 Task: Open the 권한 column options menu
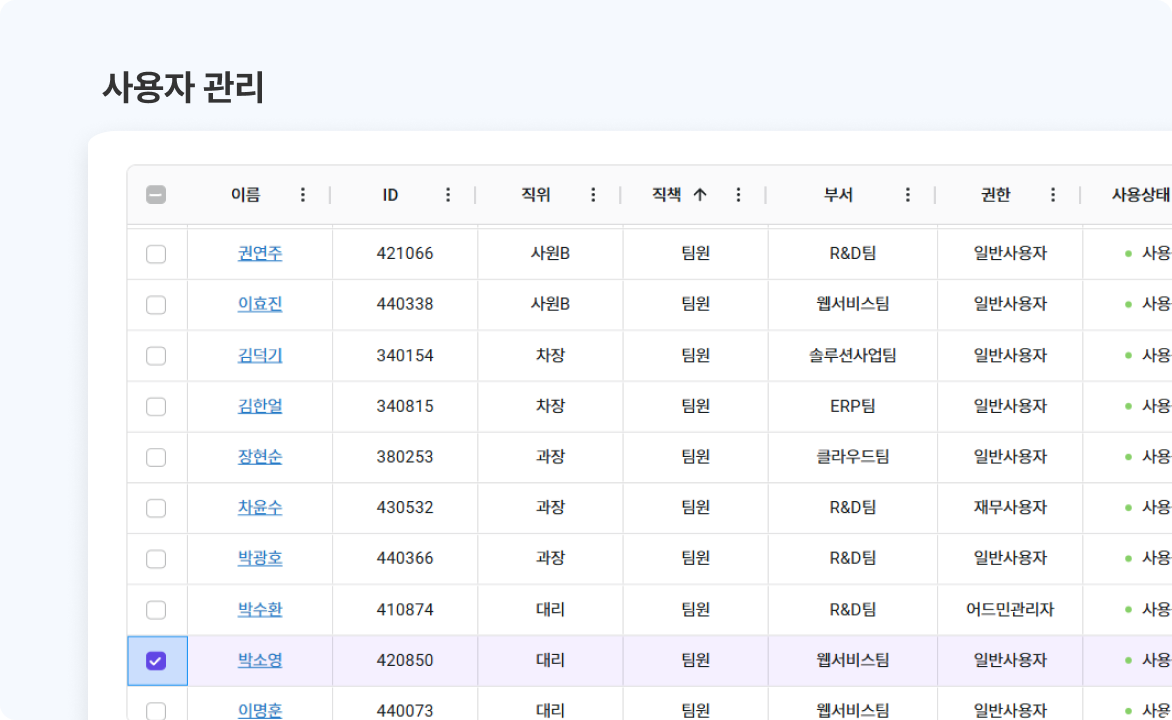[1053, 195]
